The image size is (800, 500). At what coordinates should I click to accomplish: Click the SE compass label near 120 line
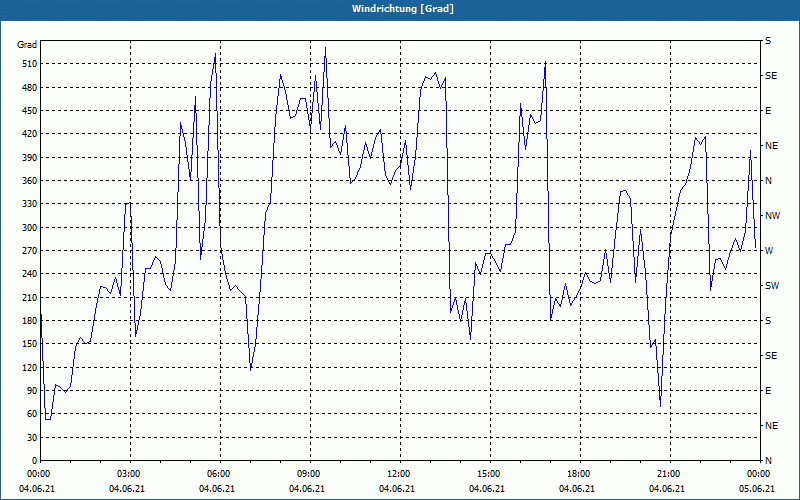click(x=771, y=356)
